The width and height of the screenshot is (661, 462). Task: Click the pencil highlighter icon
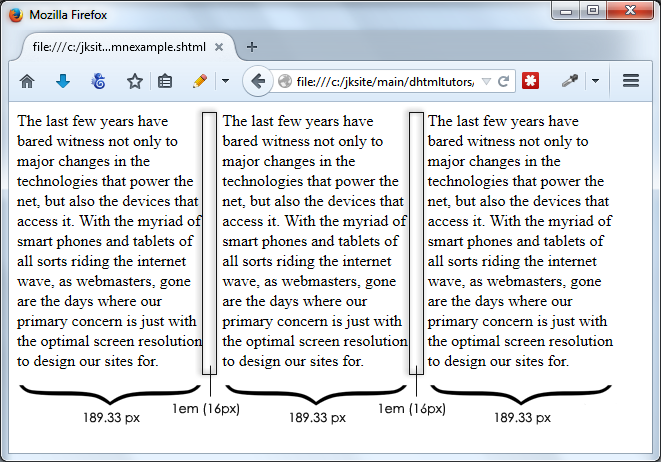point(200,81)
